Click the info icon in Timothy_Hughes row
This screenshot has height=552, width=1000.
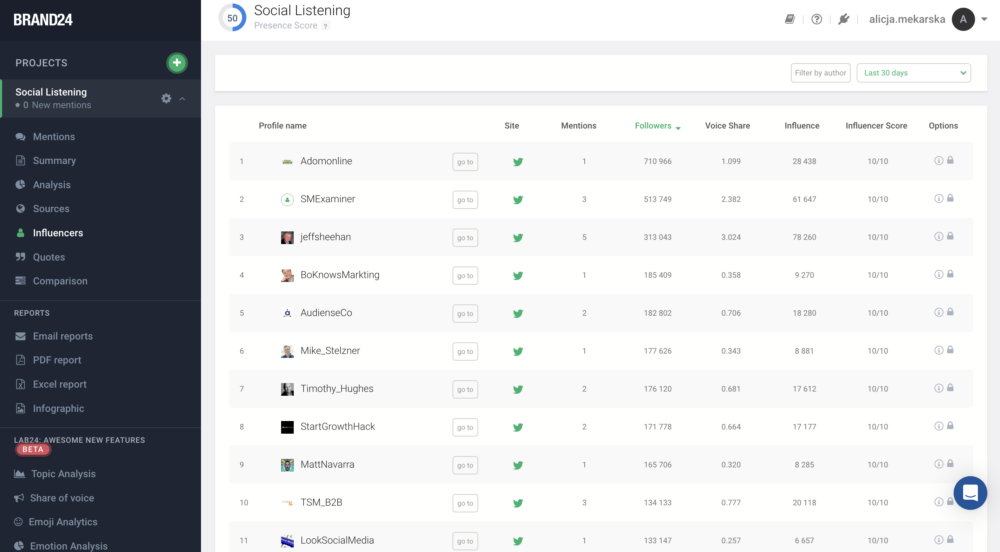tap(939, 388)
